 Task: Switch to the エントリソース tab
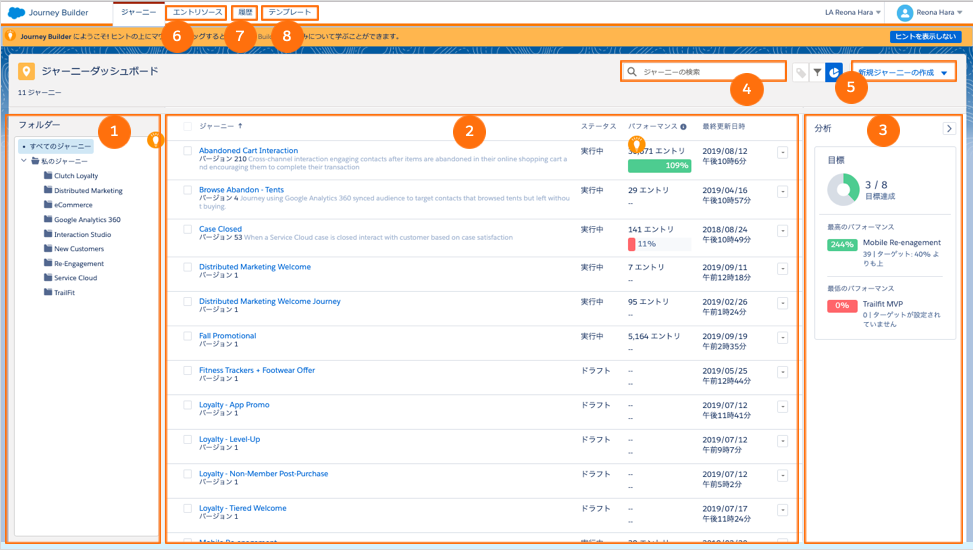pos(196,12)
